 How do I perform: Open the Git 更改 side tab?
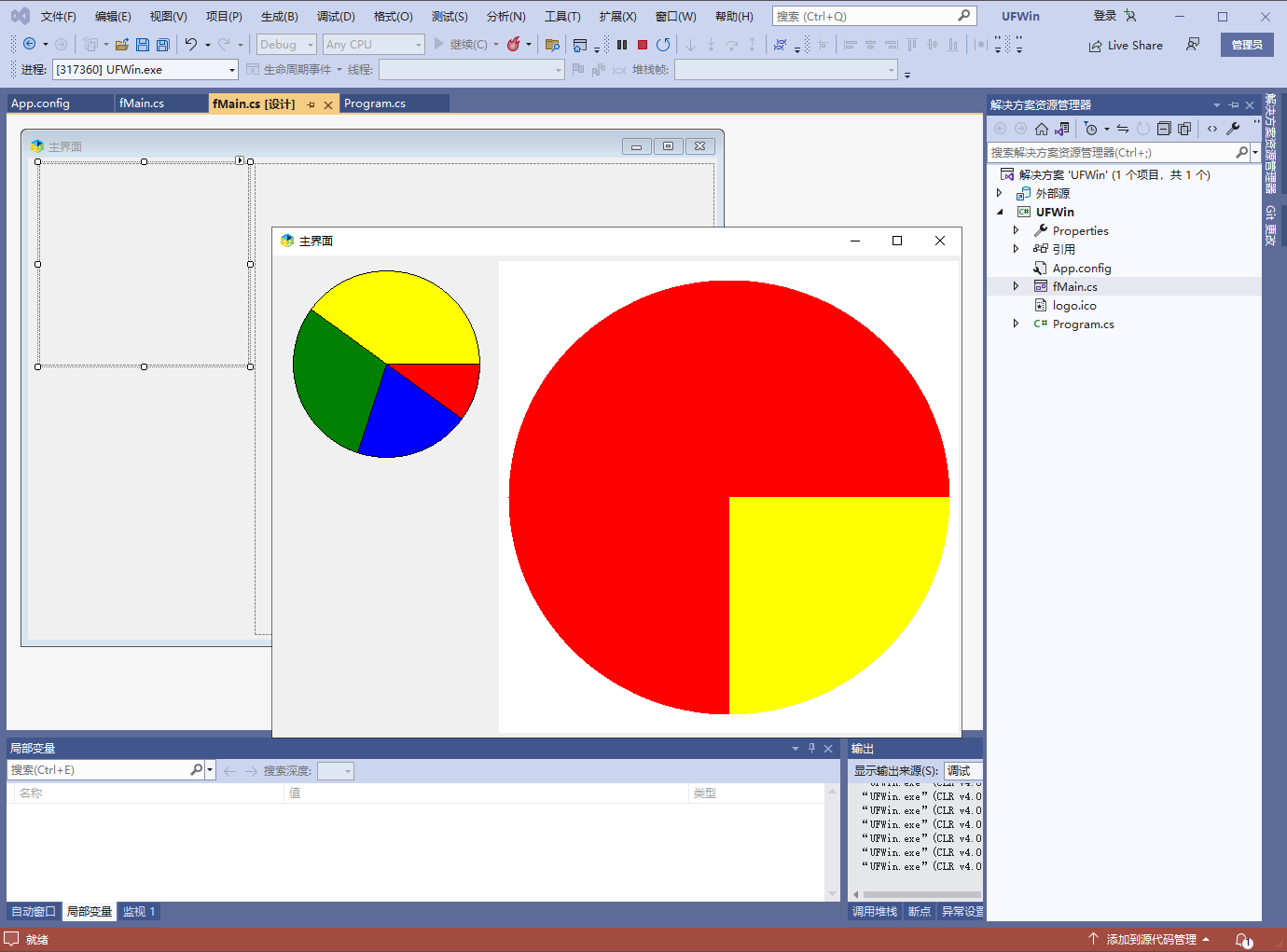click(1270, 226)
